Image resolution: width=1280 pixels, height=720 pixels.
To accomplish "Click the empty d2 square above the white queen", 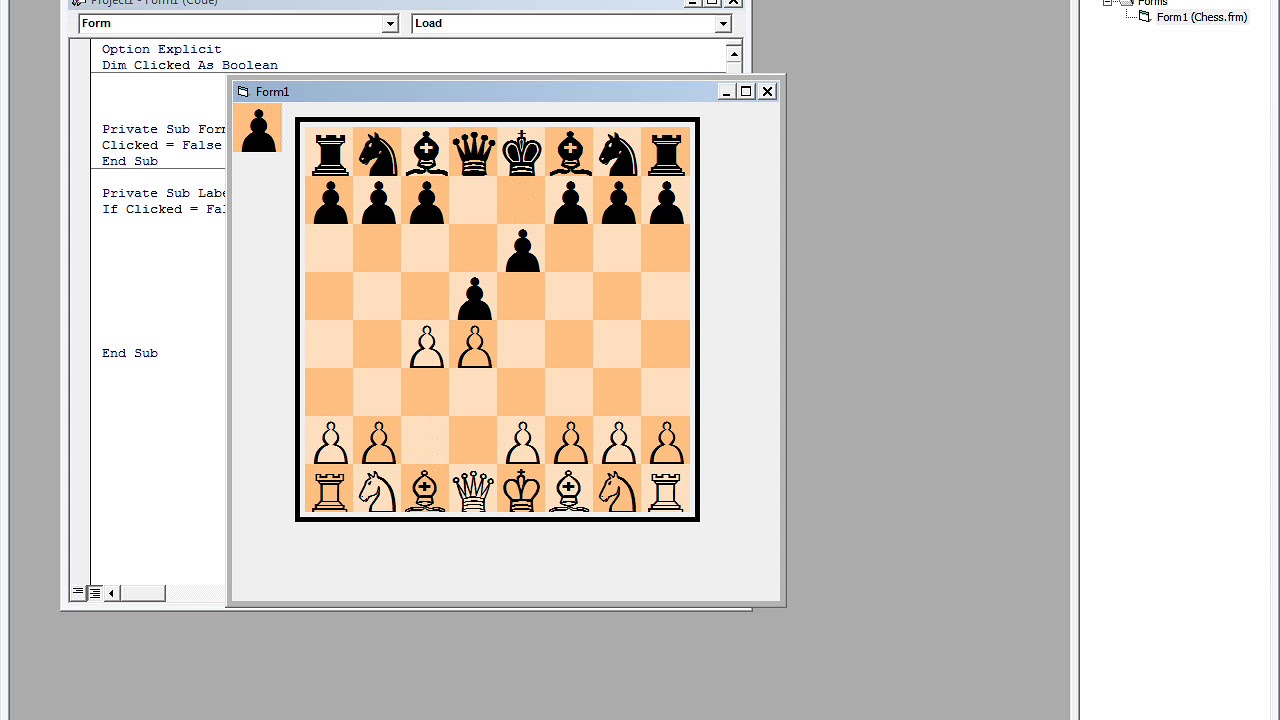I will (473, 440).
